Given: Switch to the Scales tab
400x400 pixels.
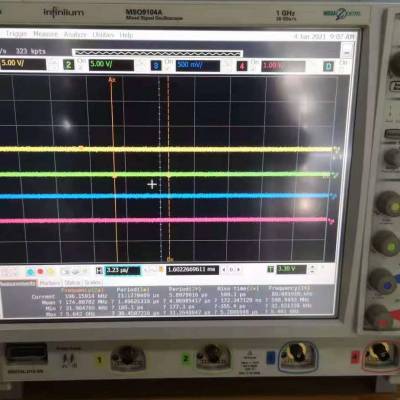Looking at the screenshot, I should (92, 282).
